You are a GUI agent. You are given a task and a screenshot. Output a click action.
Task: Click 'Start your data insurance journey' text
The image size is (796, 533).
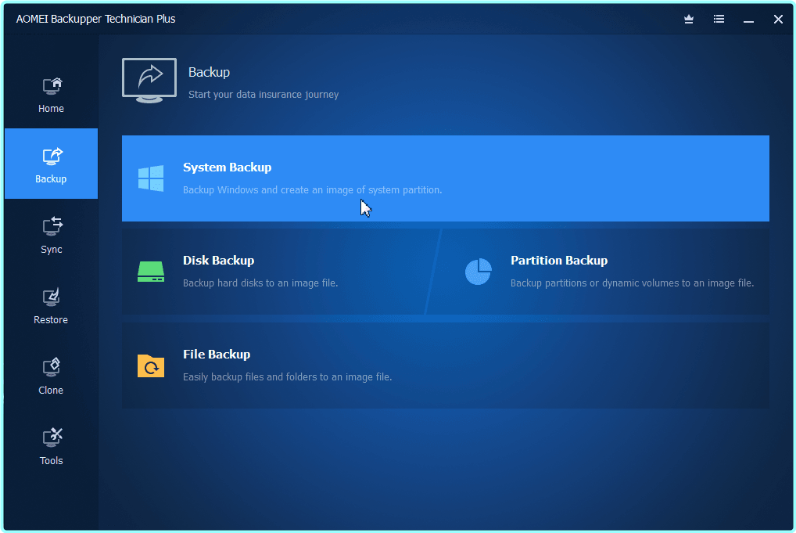click(263, 94)
